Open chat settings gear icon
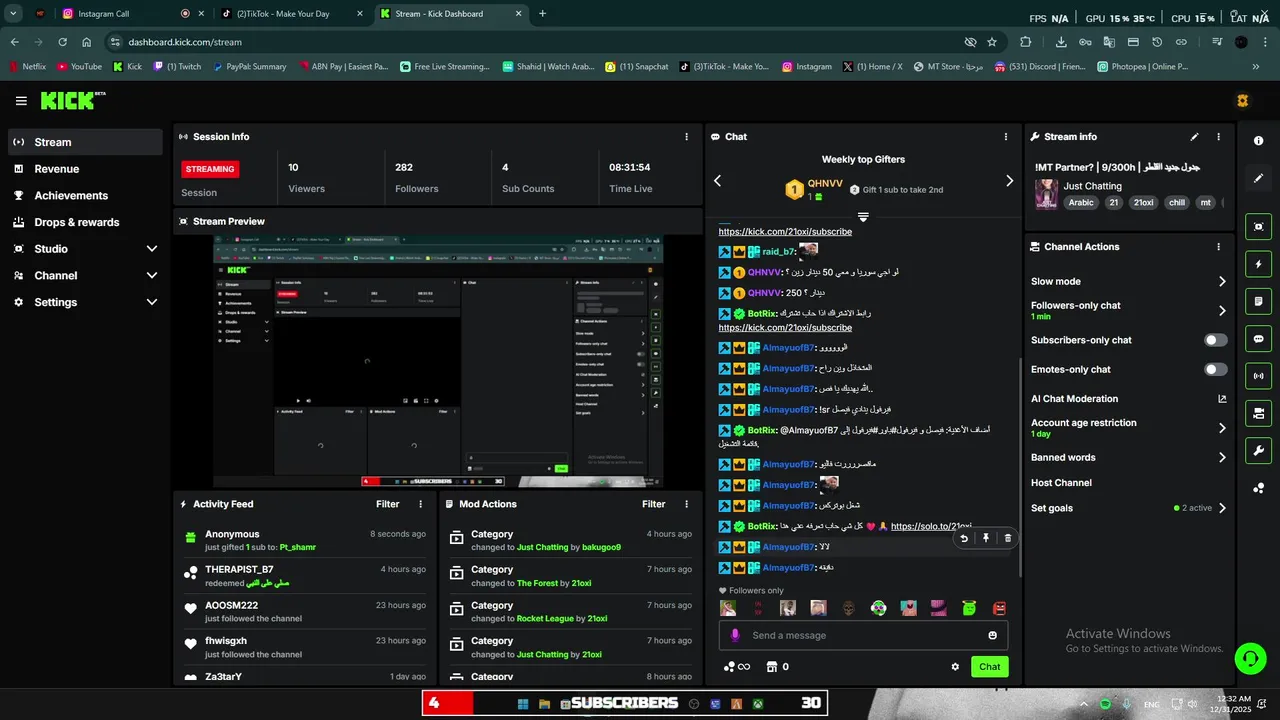The image size is (1280, 720). (955, 667)
